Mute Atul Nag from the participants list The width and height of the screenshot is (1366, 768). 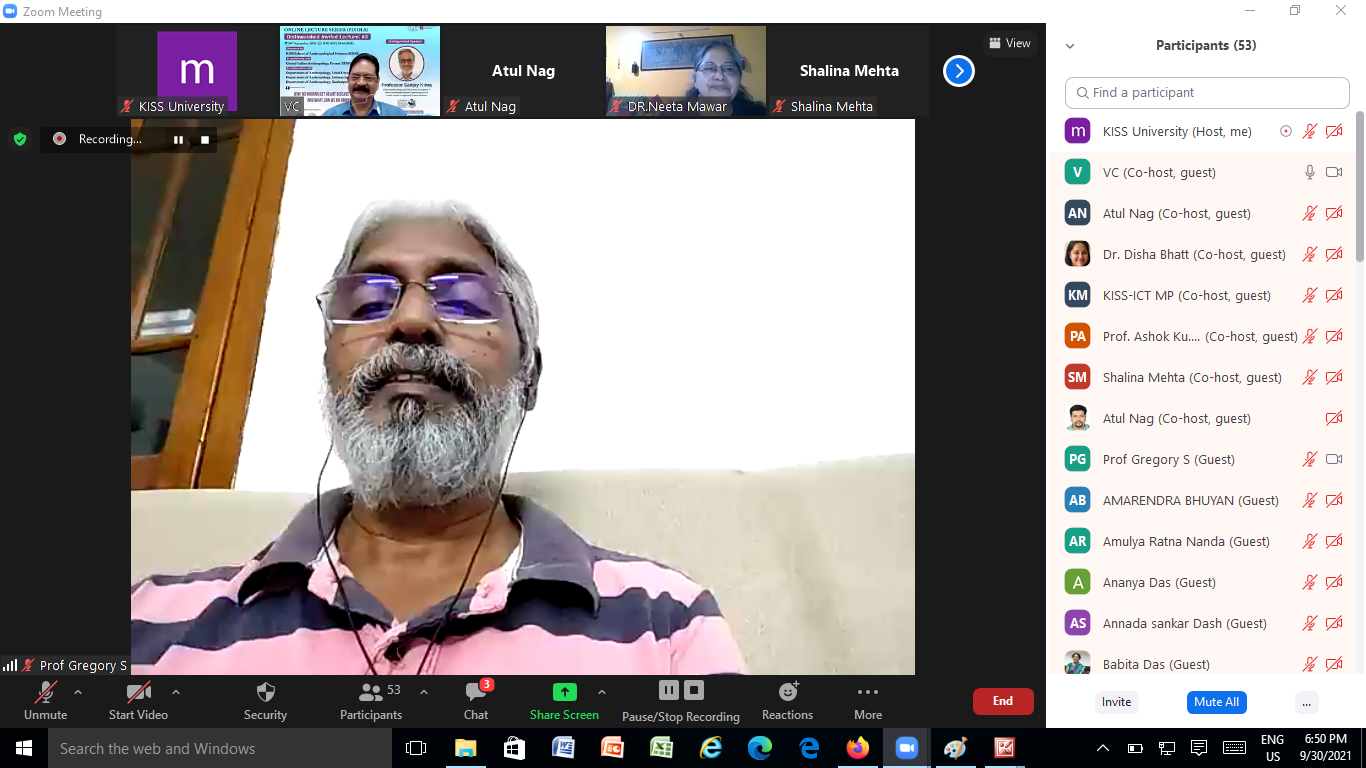[x=1308, y=213]
